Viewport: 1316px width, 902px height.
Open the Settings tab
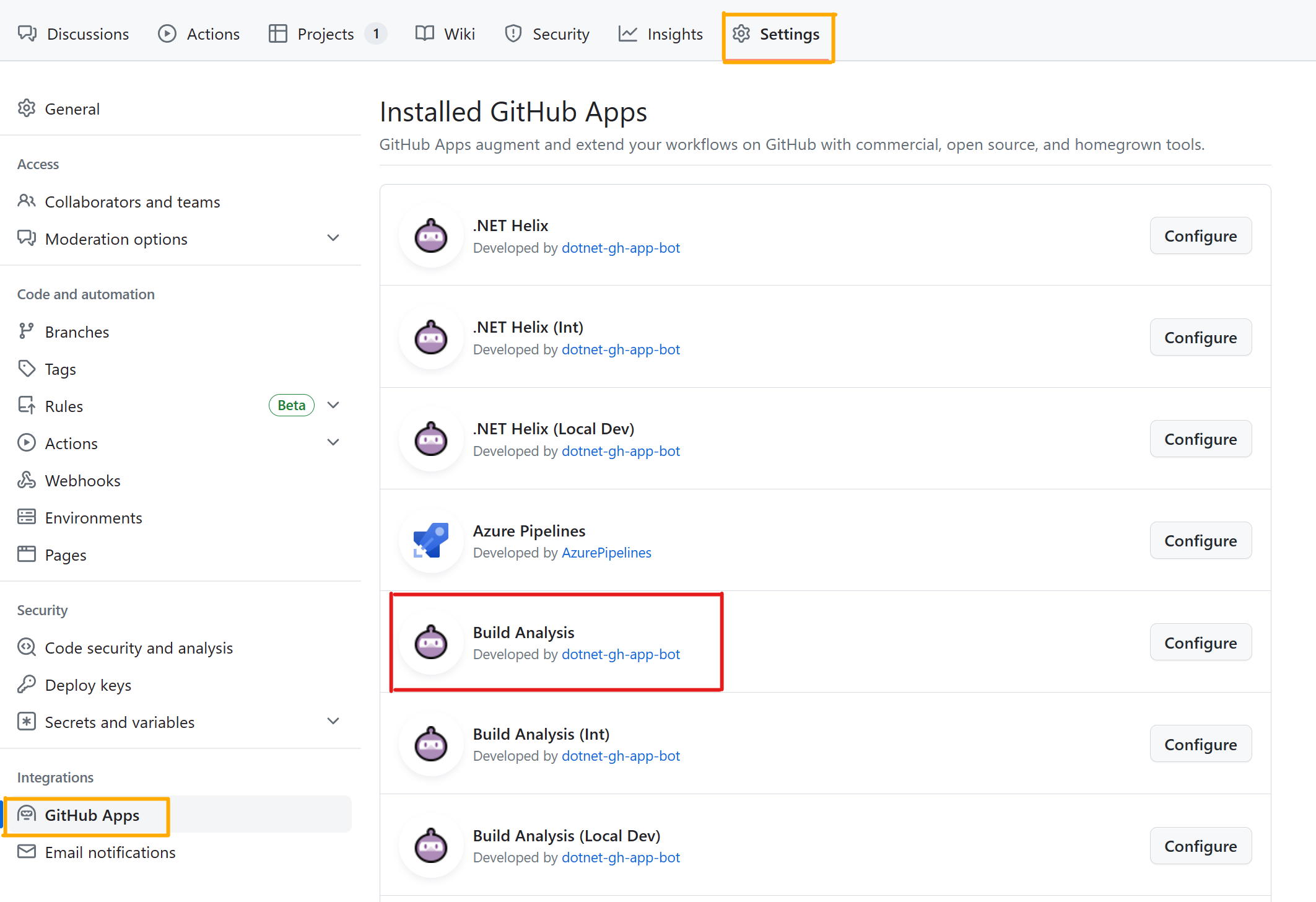point(776,33)
